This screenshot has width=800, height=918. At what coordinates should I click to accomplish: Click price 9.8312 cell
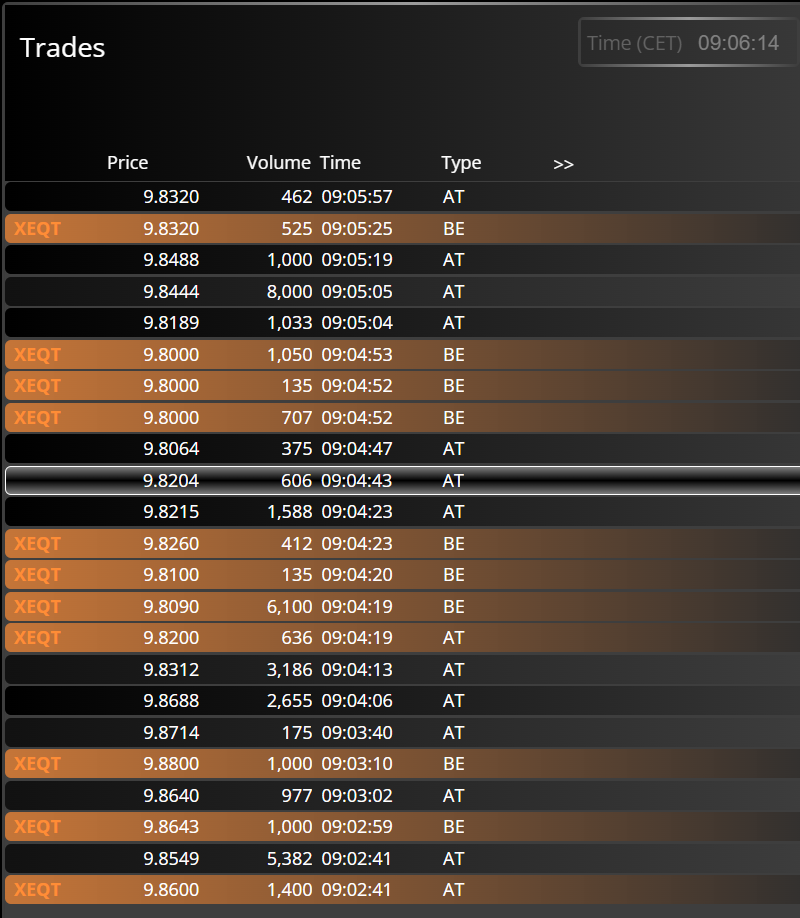pos(171,670)
